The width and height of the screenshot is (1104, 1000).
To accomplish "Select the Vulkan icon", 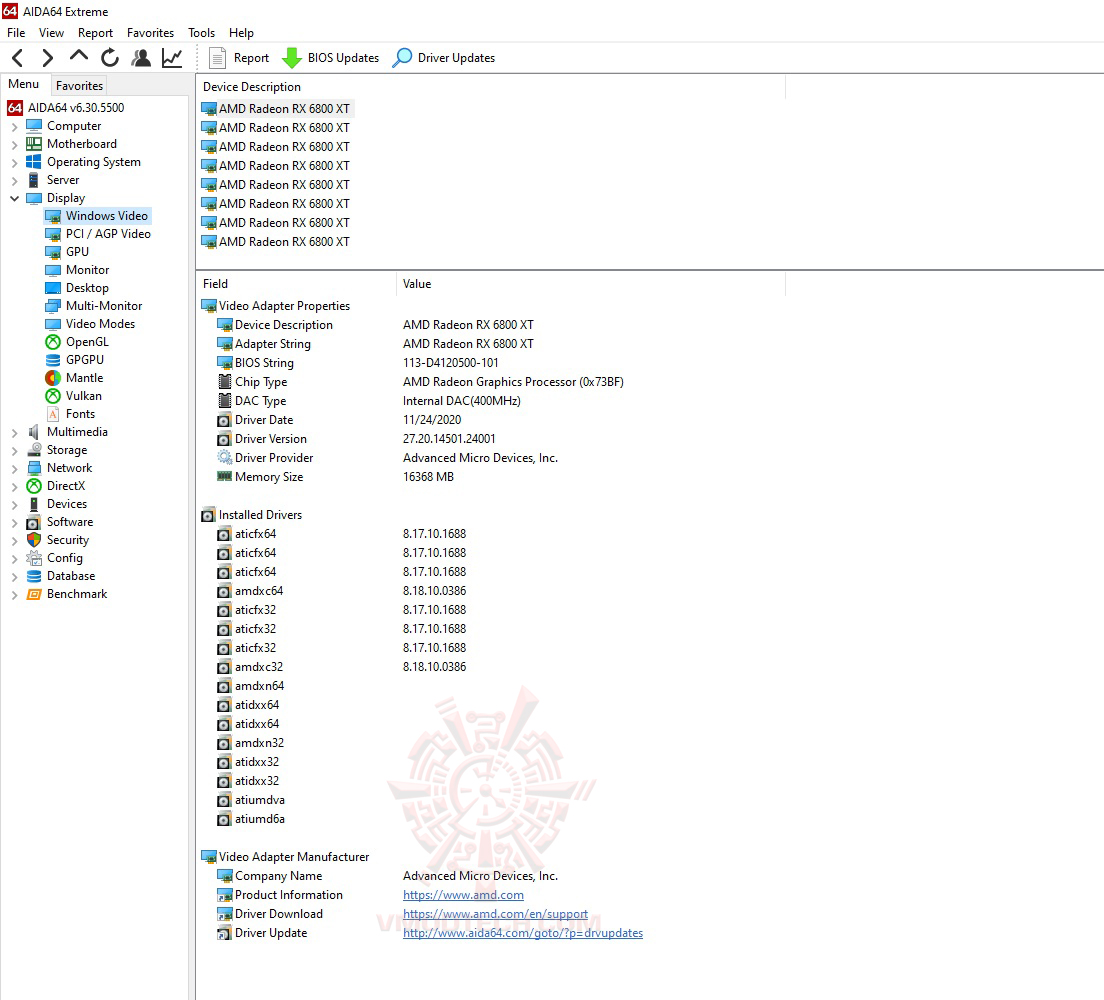I will 53,396.
